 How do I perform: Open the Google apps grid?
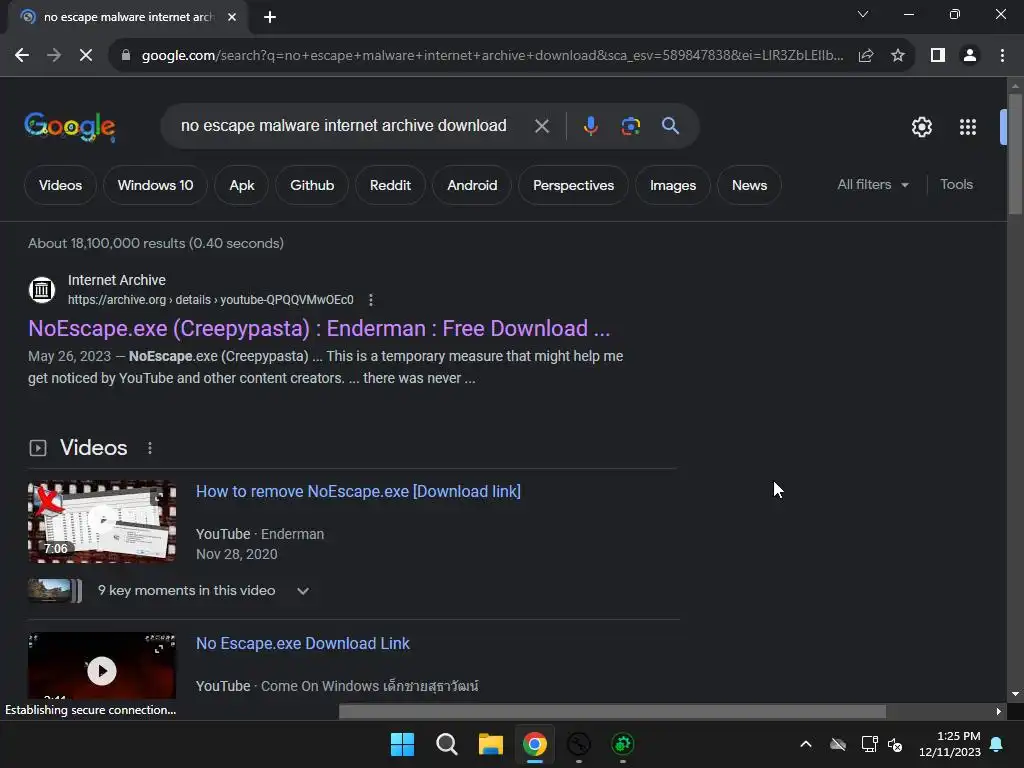(x=968, y=127)
